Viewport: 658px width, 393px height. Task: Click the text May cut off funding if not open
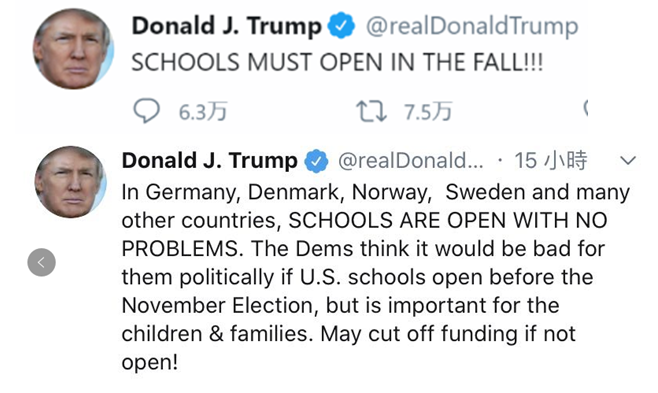(x=348, y=348)
